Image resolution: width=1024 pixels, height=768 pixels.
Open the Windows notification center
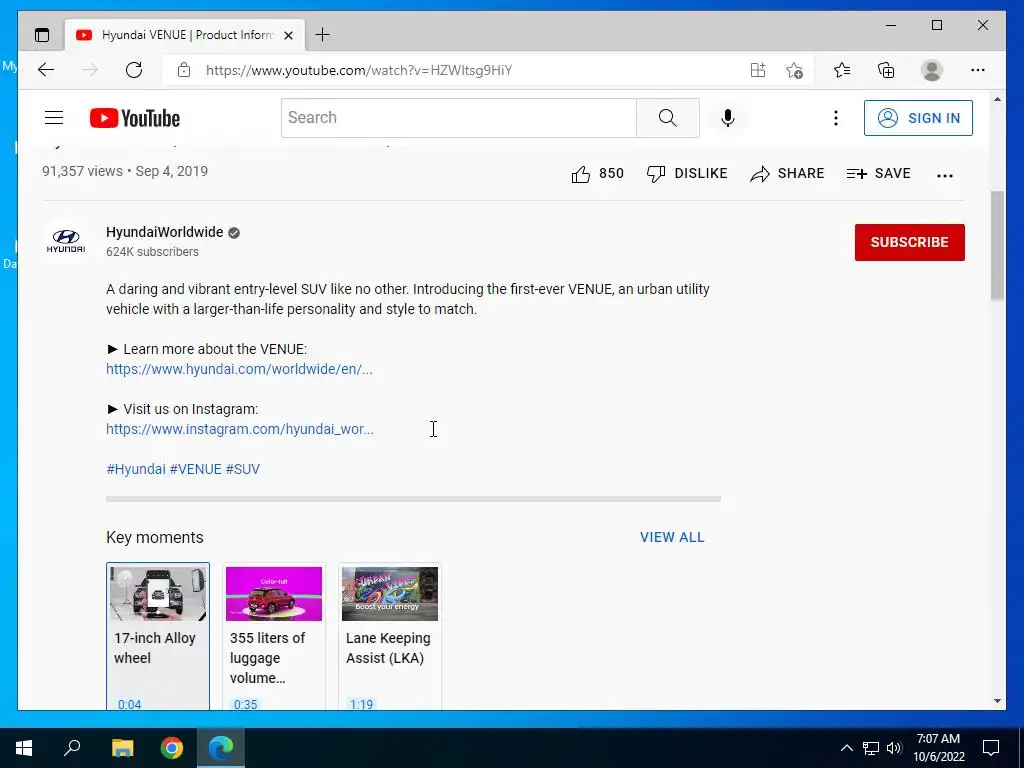point(991,748)
